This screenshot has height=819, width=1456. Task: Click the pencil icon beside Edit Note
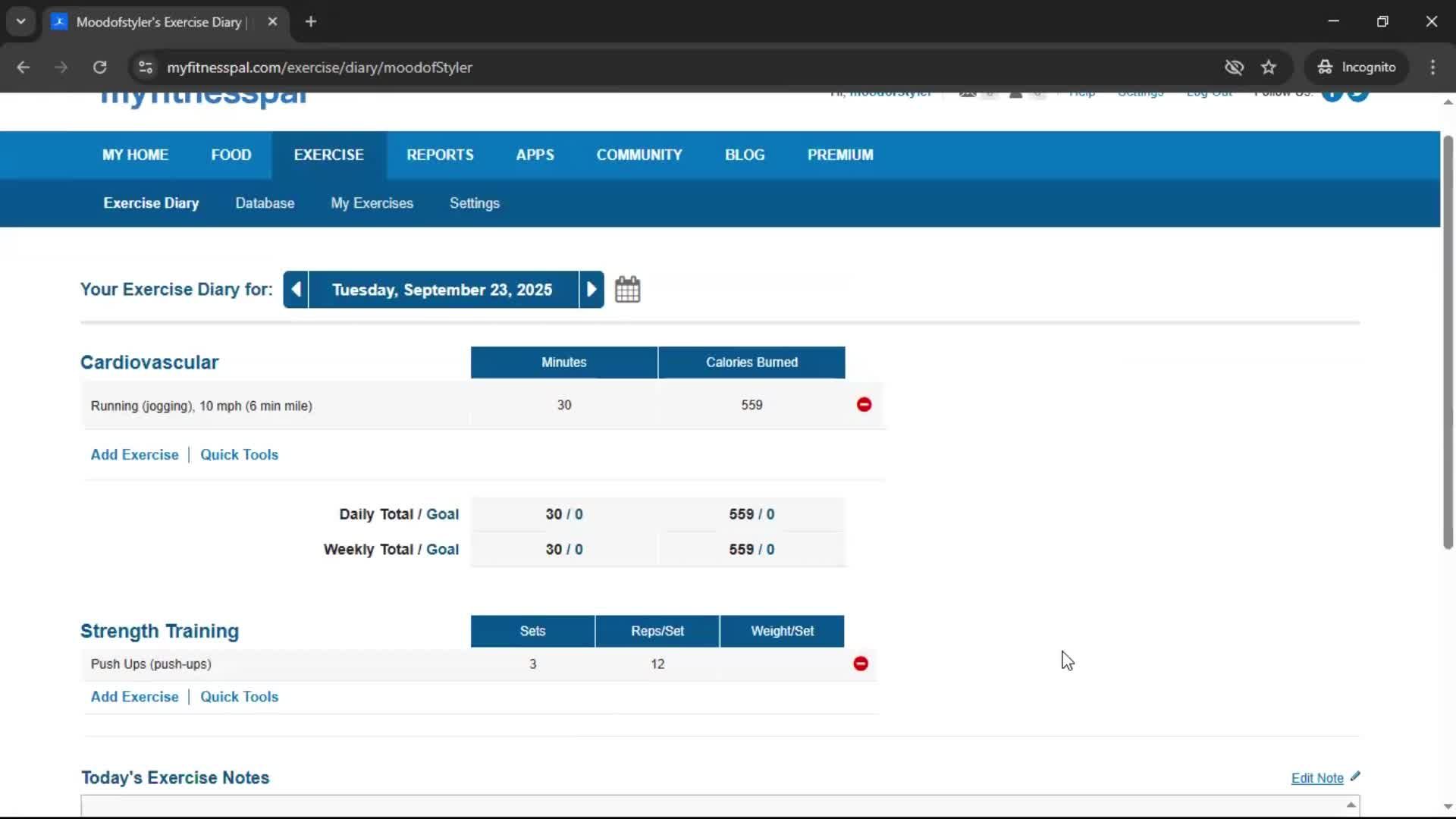click(1355, 777)
